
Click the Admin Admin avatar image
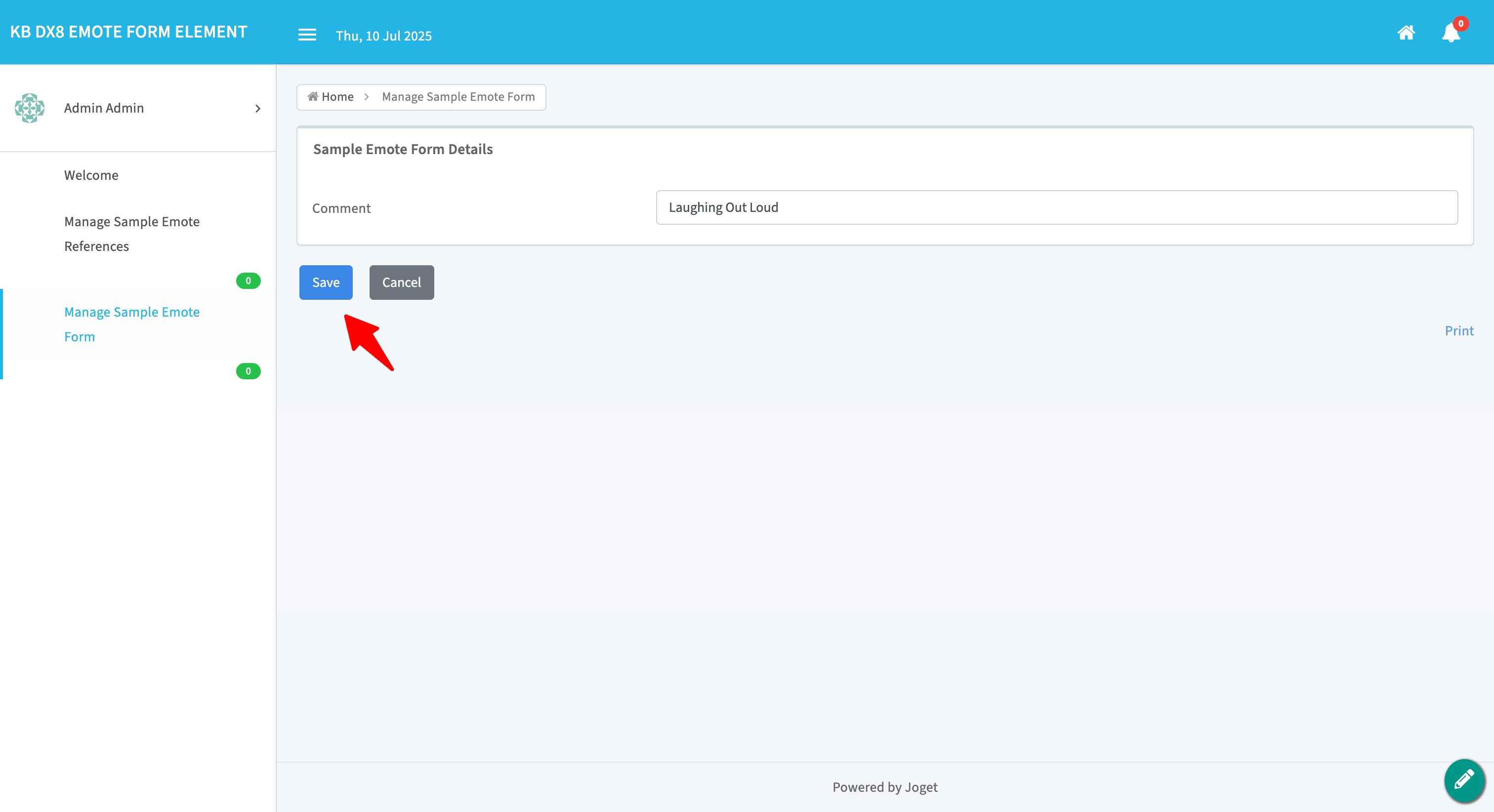(x=30, y=108)
